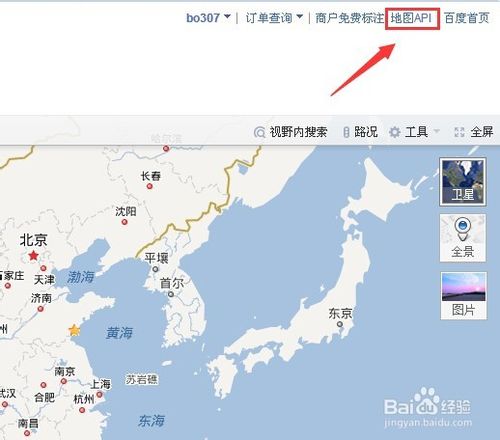Click the 全屏 fullscreen icon

tap(459, 132)
